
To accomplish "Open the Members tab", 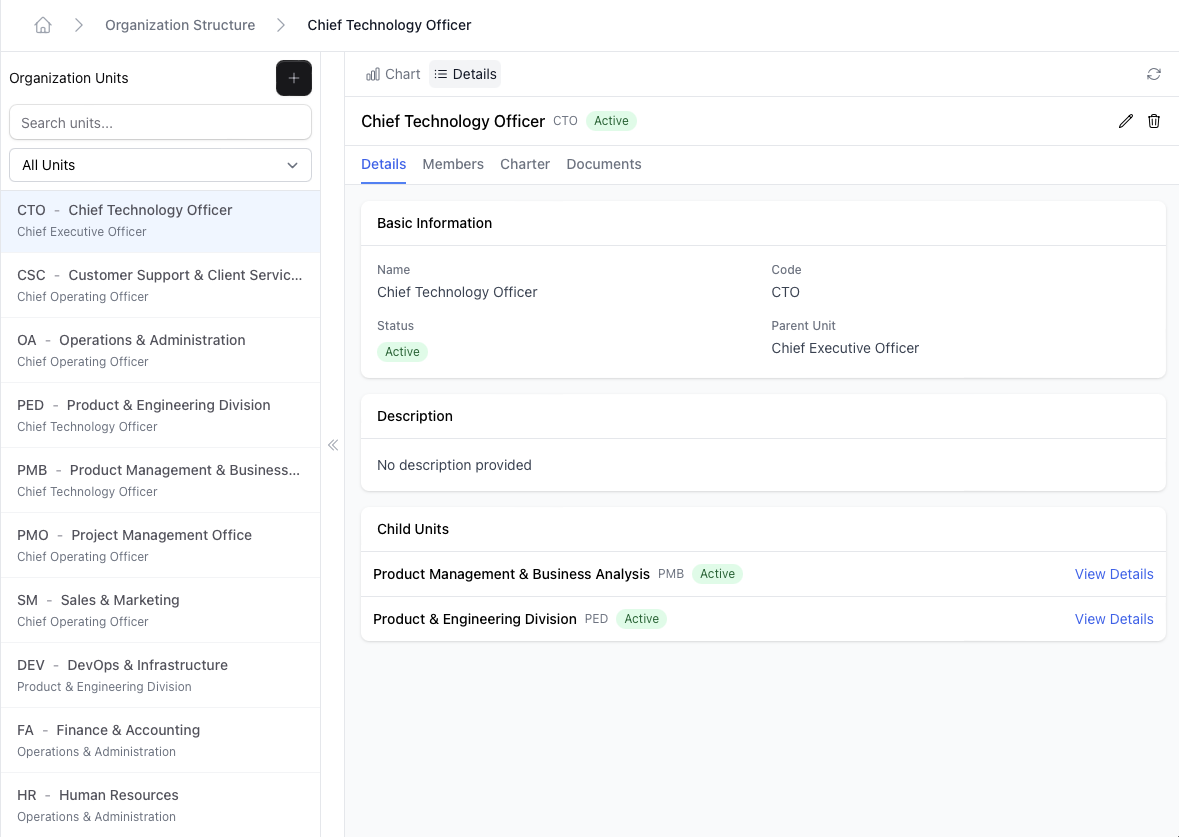I will (453, 164).
